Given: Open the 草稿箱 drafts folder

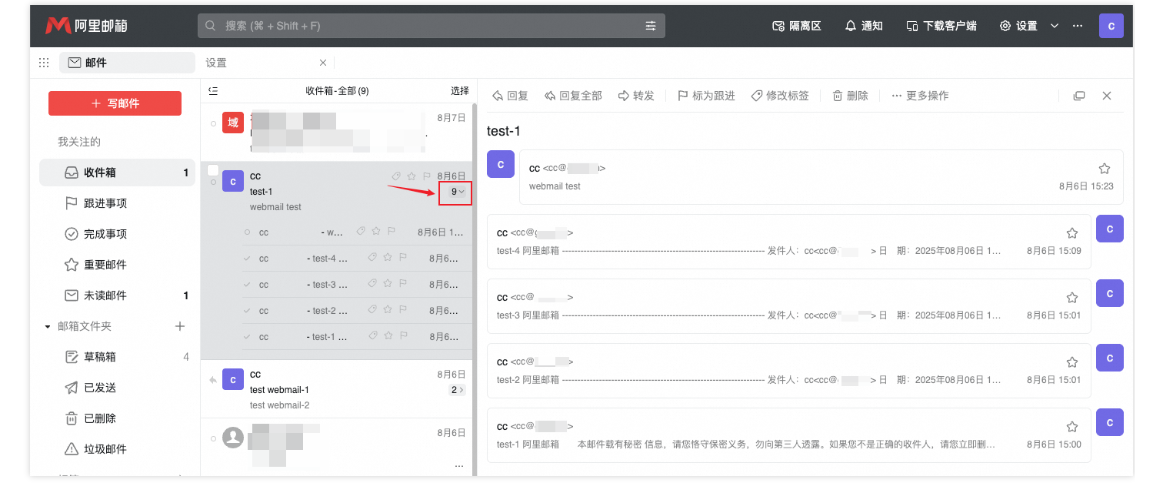Looking at the screenshot, I should coord(100,357).
